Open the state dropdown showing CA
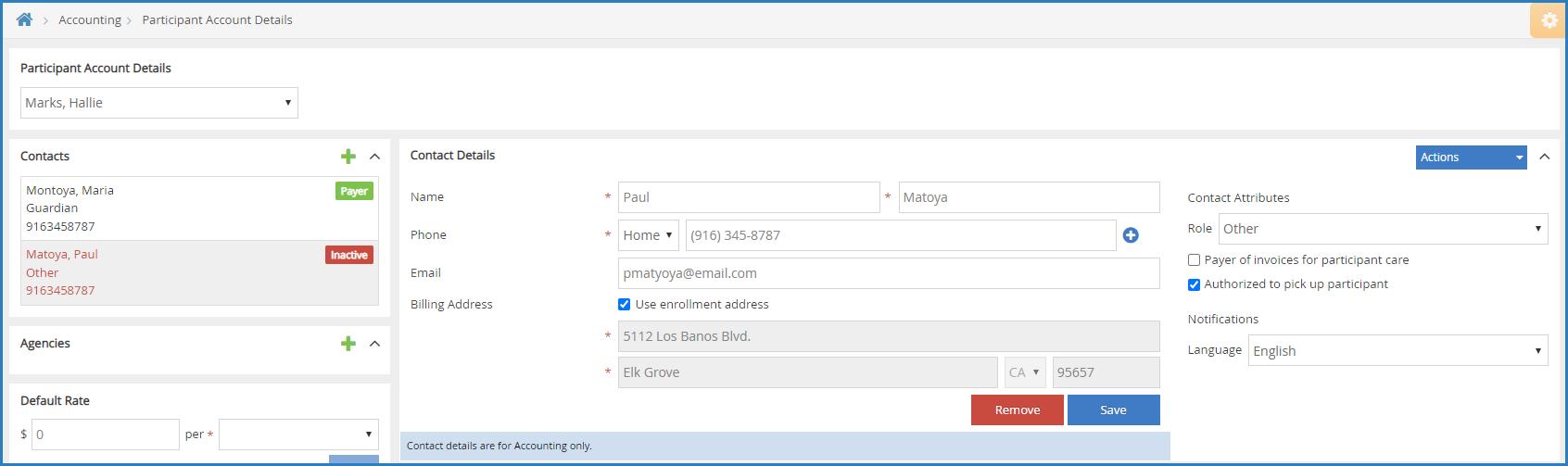Image resolution: width=1568 pixels, height=466 pixels. (x=1026, y=372)
